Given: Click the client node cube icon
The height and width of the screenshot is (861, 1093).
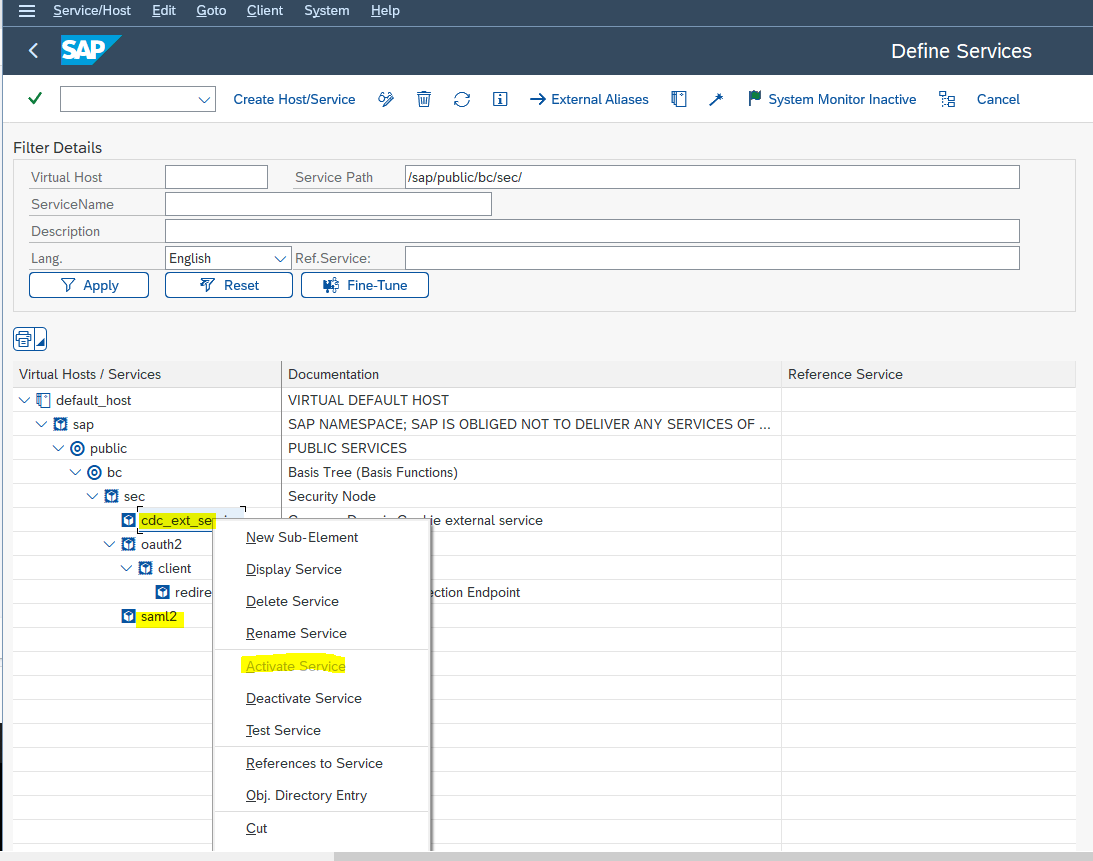Looking at the screenshot, I should (145, 568).
